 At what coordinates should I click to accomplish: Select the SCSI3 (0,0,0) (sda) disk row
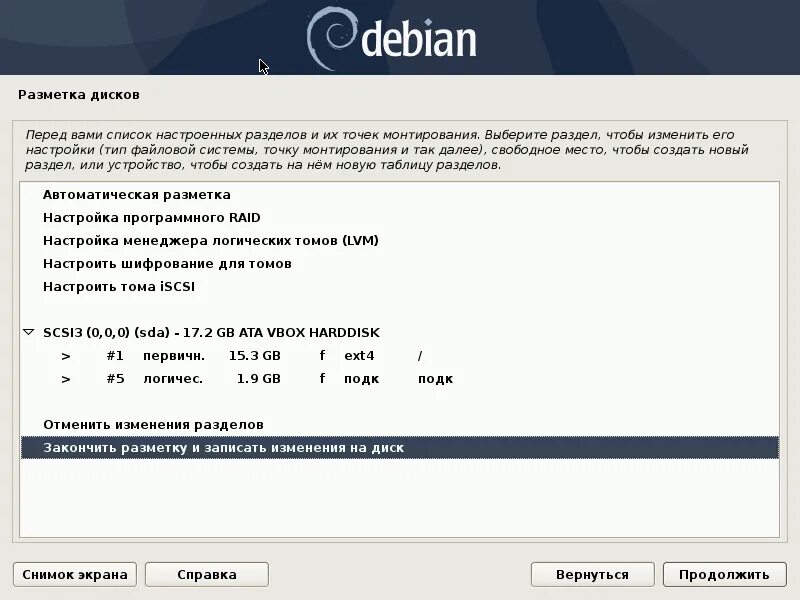[x=400, y=333]
